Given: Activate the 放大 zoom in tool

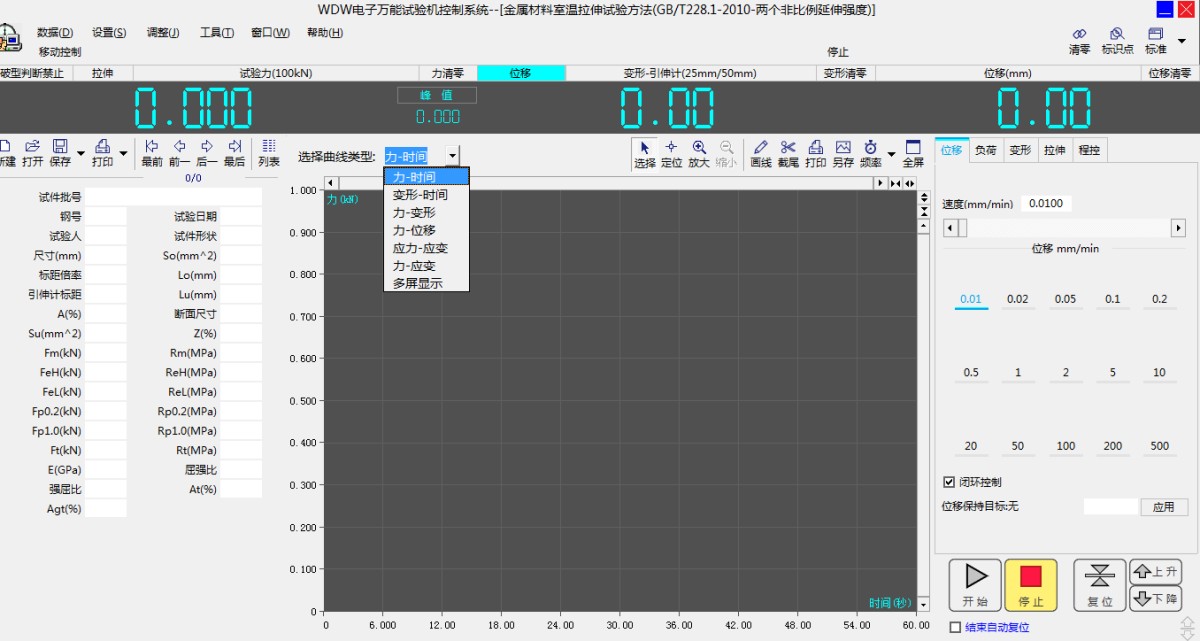Looking at the screenshot, I should (700, 155).
